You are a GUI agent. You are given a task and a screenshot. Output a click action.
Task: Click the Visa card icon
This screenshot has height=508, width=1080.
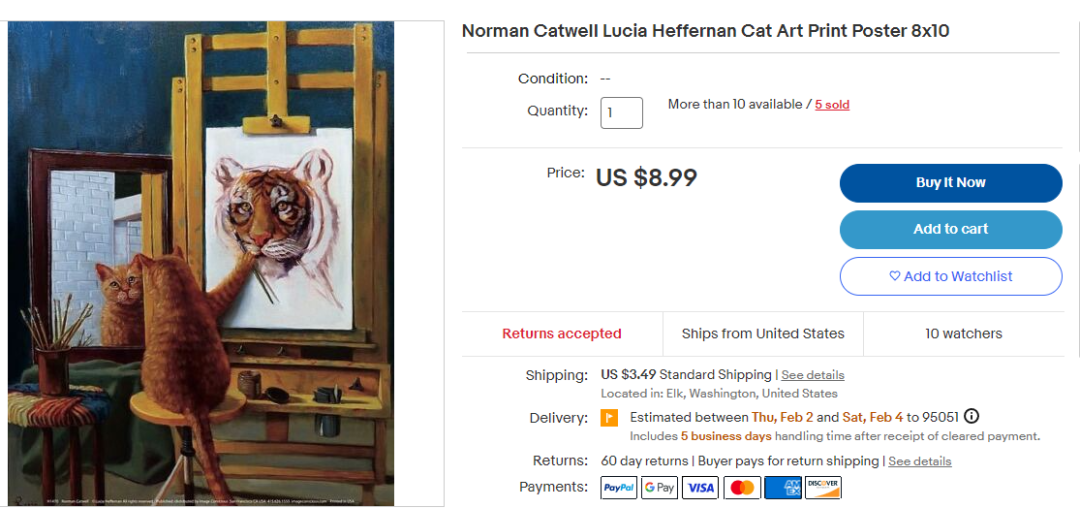click(701, 487)
